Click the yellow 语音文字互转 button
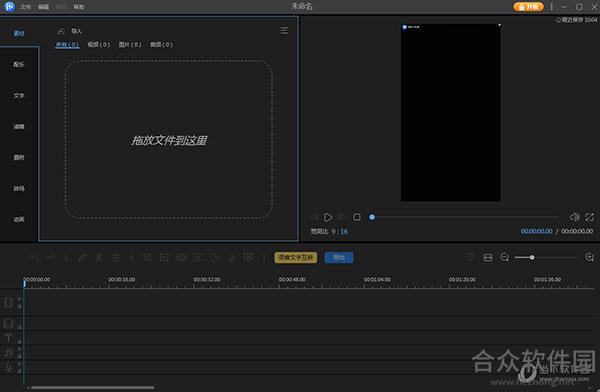This screenshot has width=600, height=392. pyautogui.click(x=296, y=258)
